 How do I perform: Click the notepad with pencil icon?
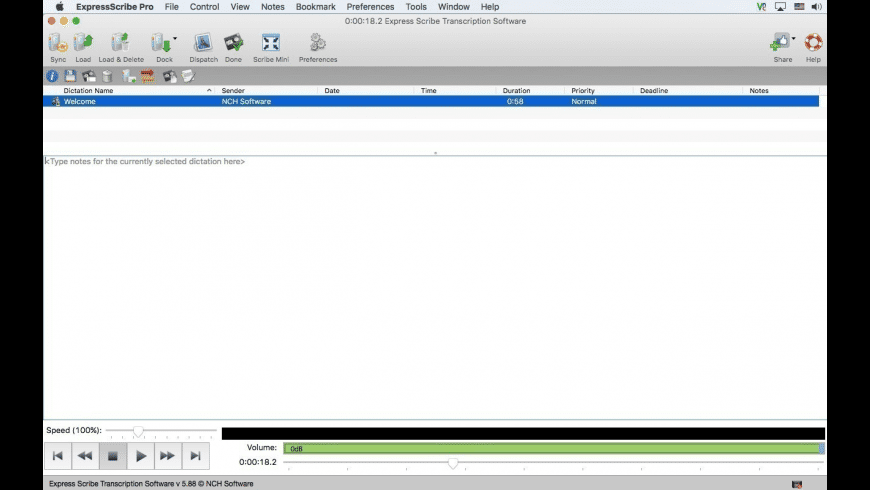[x=189, y=76]
